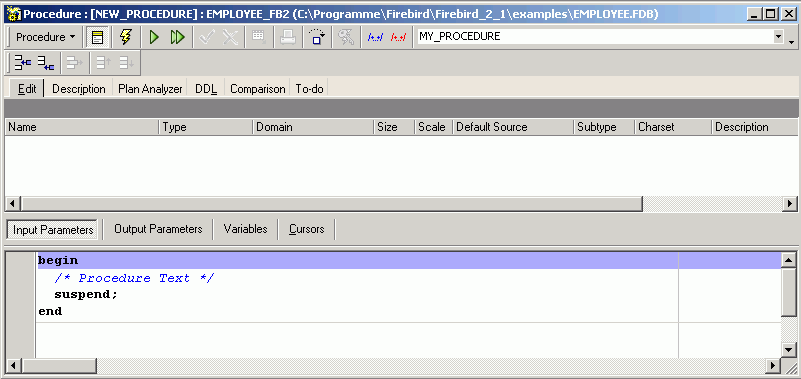Click the grayed move parameter up icon
This screenshot has height=379, width=801.
coord(104,63)
